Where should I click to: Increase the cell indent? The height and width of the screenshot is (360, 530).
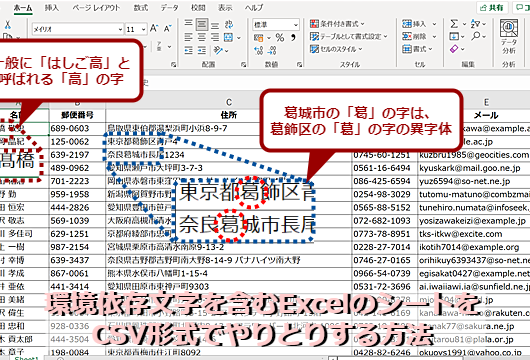tap(202, 51)
